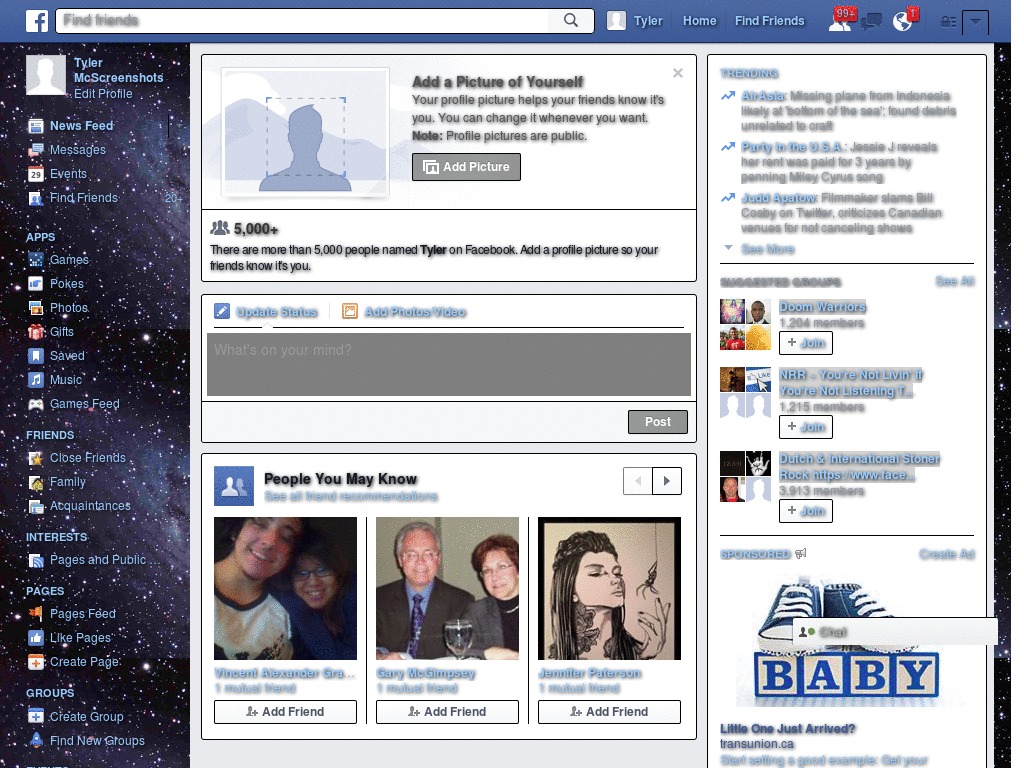Open the messages chat bubble icon

[871, 22]
